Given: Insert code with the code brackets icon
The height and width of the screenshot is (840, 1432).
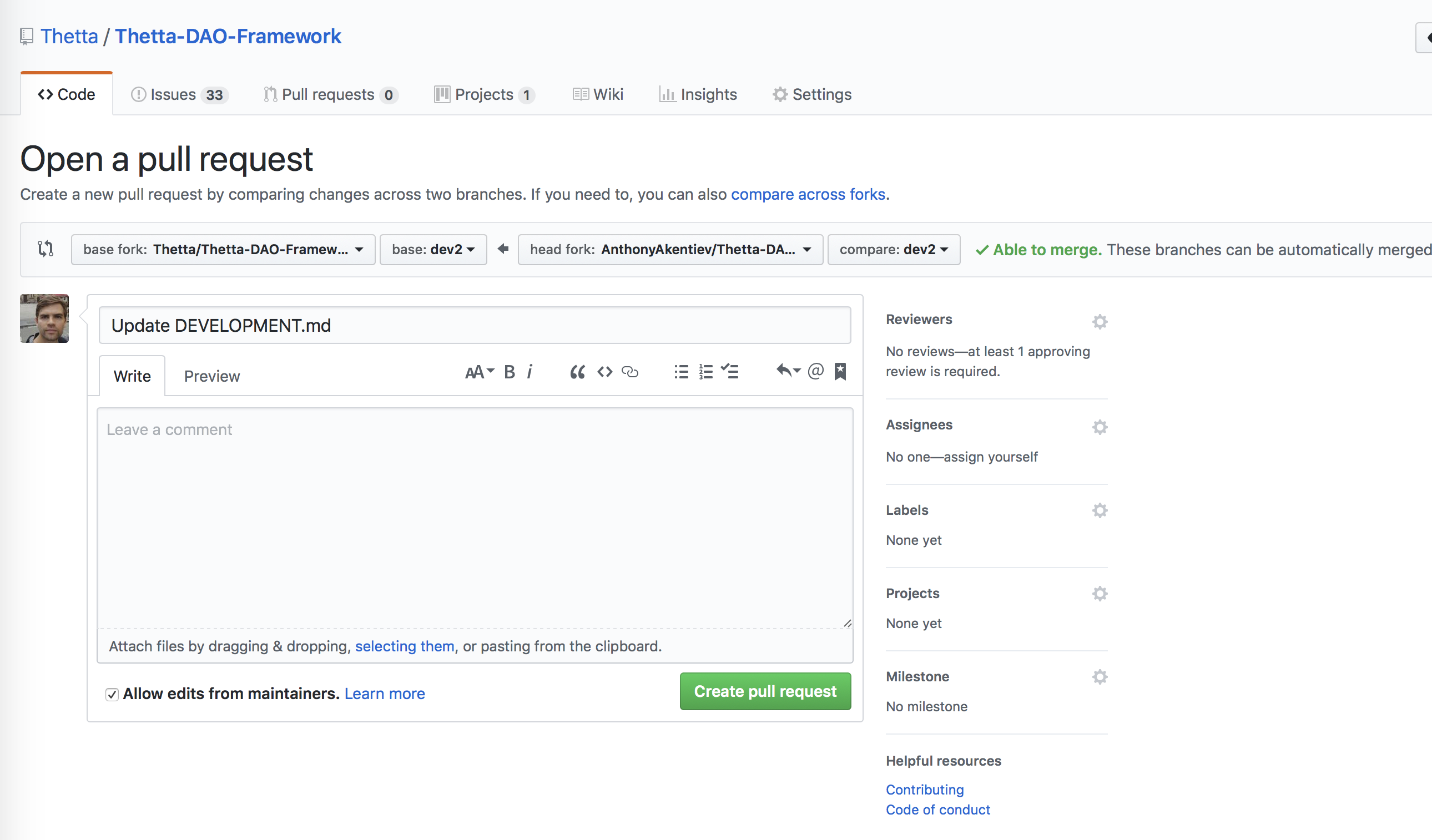Looking at the screenshot, I should (x=604, y=372).
